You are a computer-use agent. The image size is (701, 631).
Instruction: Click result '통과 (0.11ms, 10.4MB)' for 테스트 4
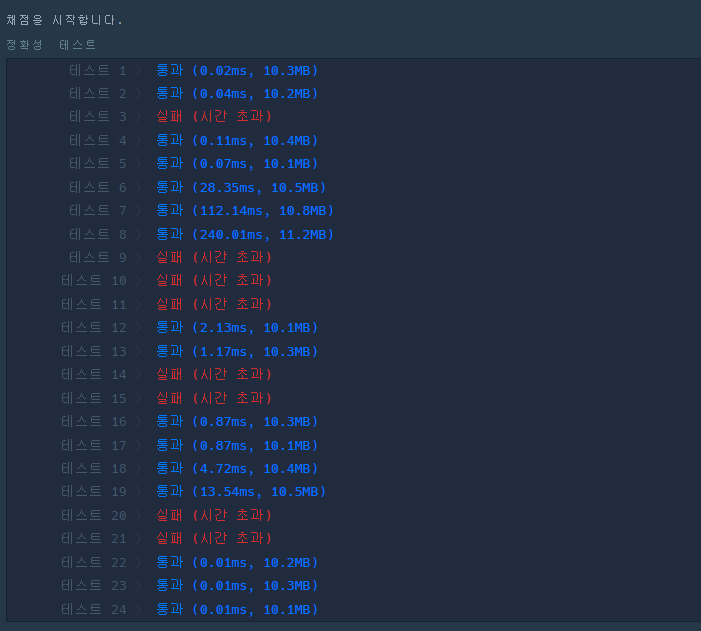coord(237,140)
